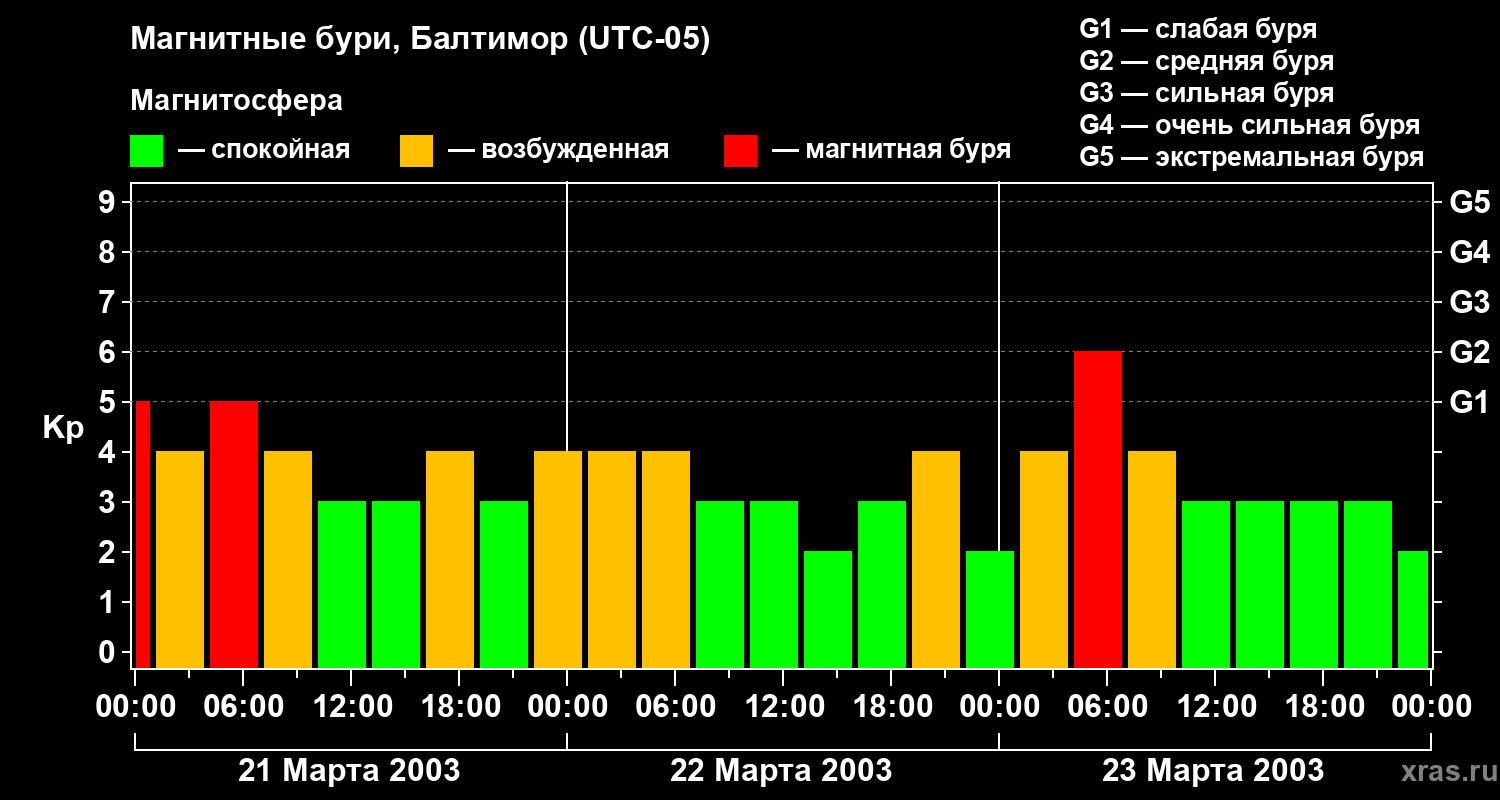Click the 'G4 — очень сильная буря' legend line
This screenshot has width=1500, height=800.
pyautogui.click(x=1249, y=125)
